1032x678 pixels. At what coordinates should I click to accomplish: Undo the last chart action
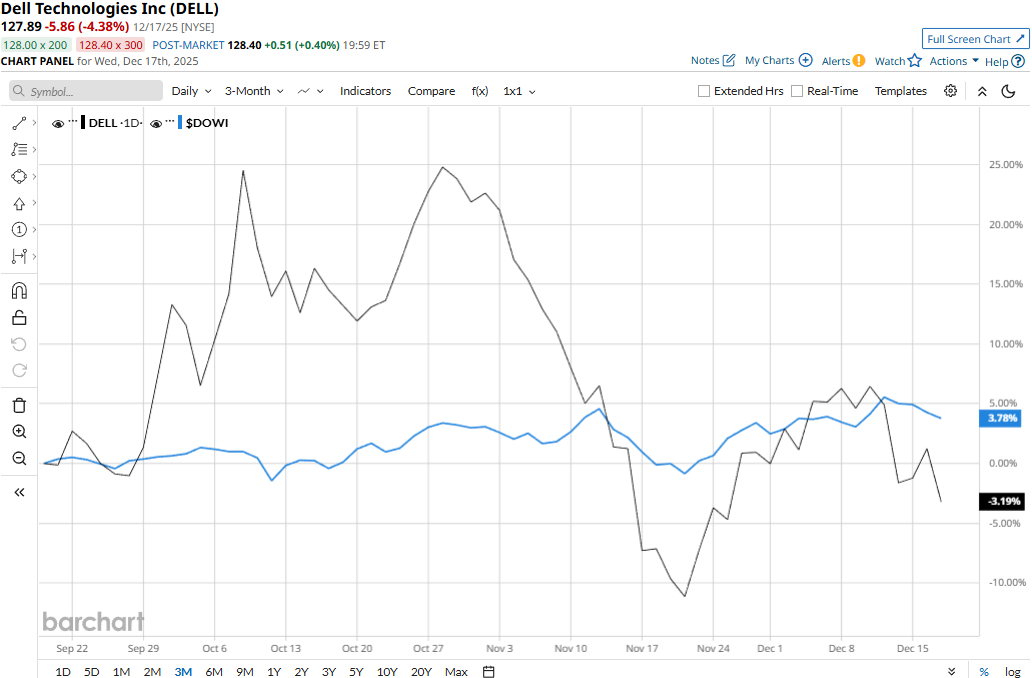[19, 344]
